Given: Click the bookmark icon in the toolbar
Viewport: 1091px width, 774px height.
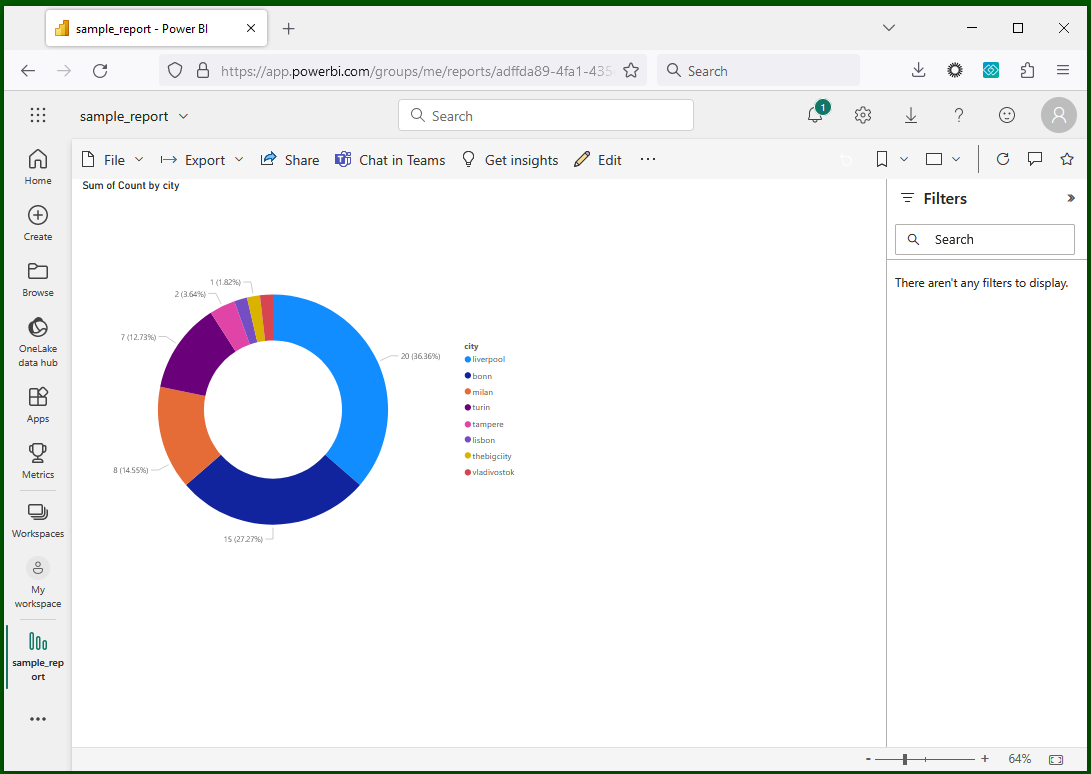Looking at the screenshot, I should (882, 159).
